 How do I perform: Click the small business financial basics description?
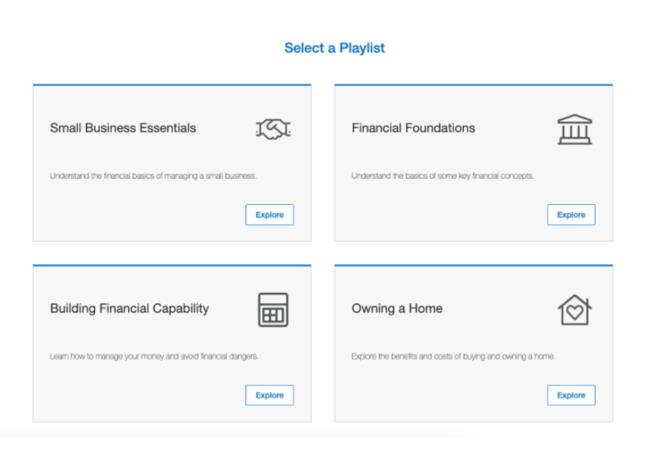click(x=154, y=176)
